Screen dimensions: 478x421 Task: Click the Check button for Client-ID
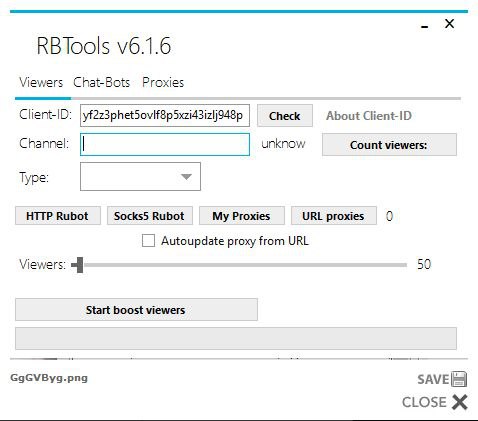[x=285, y=116]
